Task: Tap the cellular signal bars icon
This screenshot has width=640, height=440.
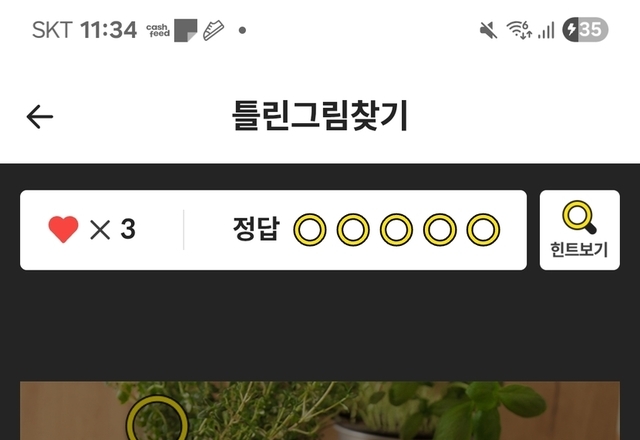Action: (x=546, y=31)
